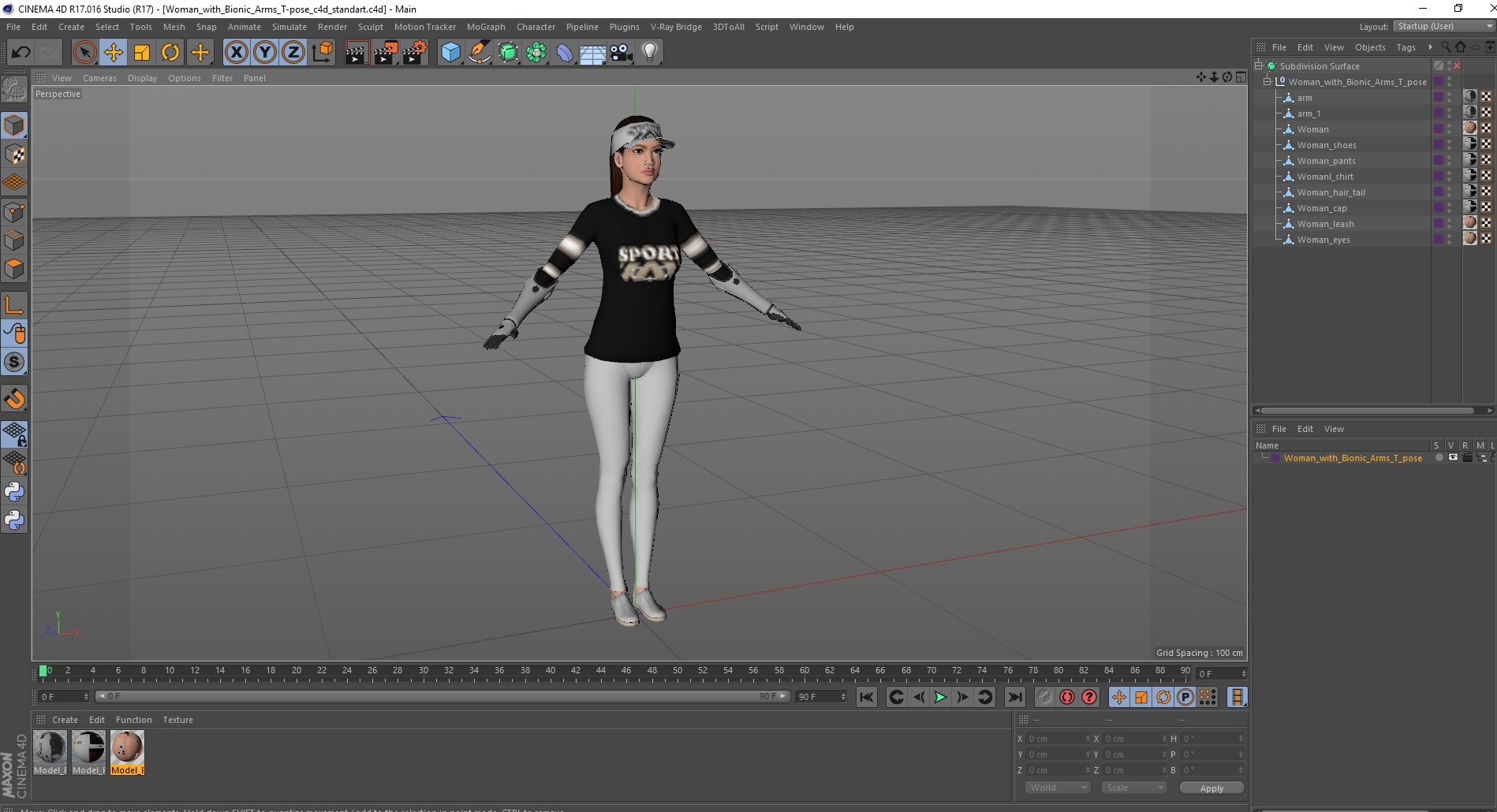Activate the Scale tool

(x=142, y=53)
